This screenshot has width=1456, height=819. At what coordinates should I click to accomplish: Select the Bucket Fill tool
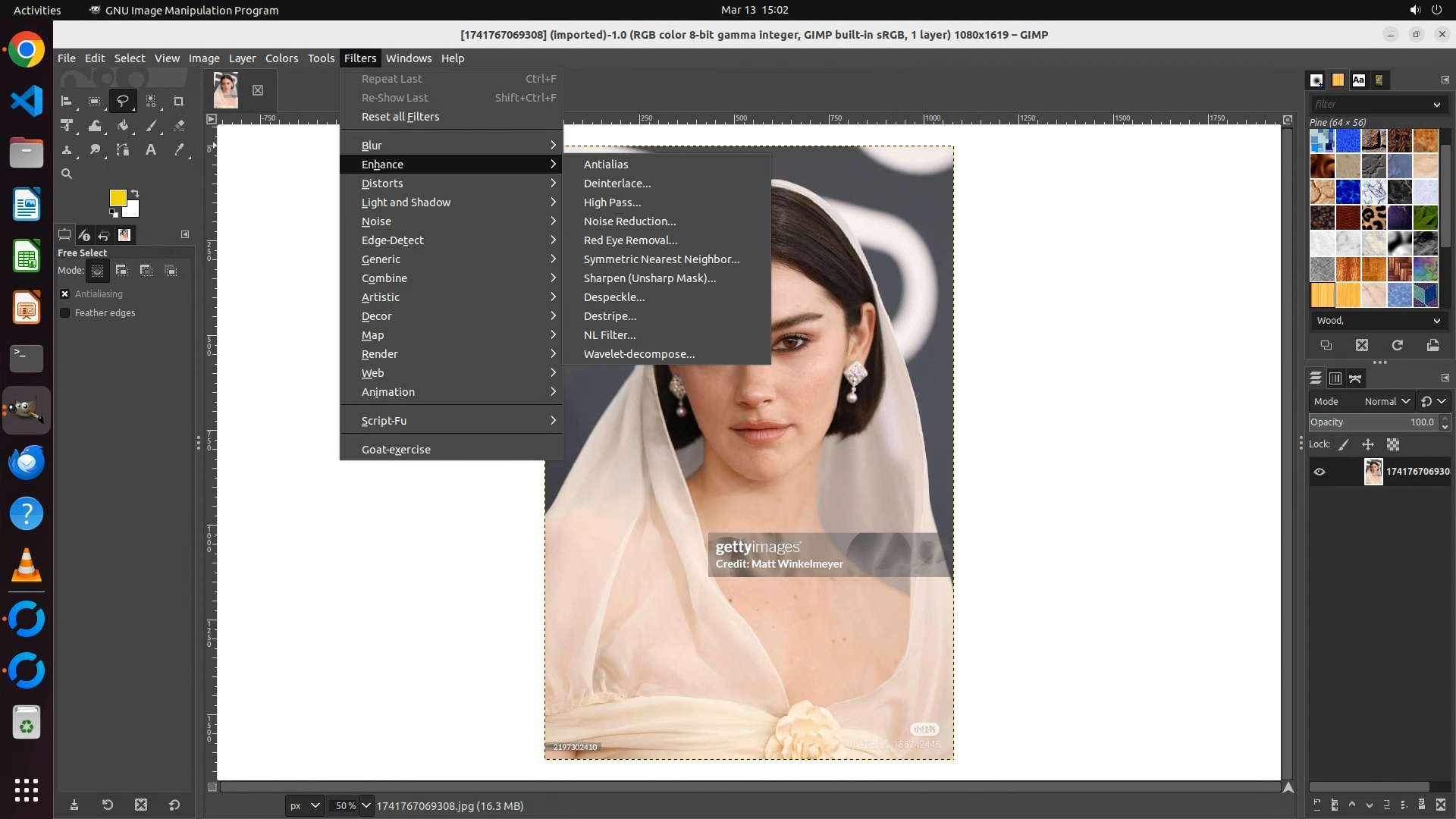tap(123, 125)
